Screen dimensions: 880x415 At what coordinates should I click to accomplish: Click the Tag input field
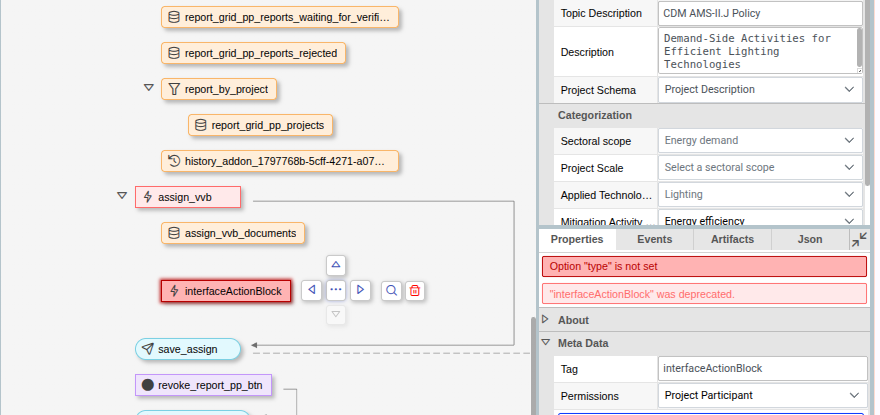click(763, 369)
